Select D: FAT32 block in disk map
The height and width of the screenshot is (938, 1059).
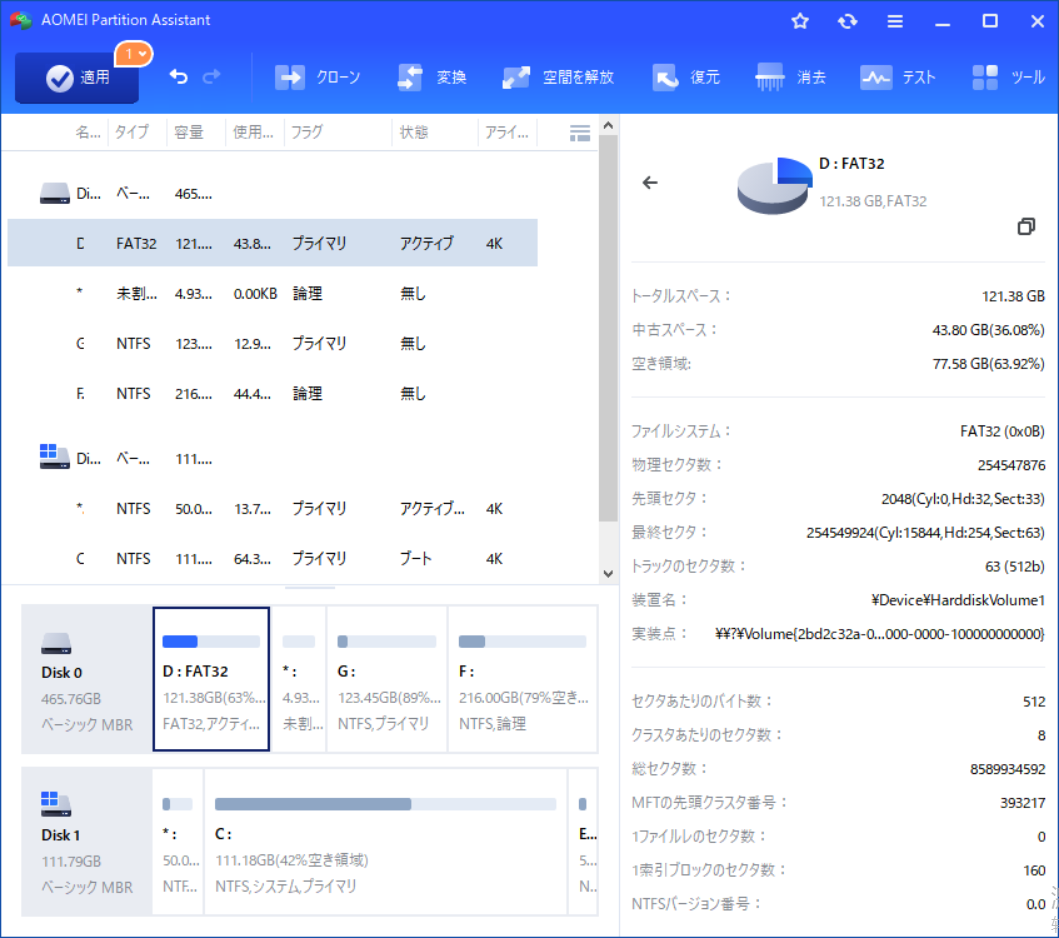pyautogui.click(x=211, y=679)
